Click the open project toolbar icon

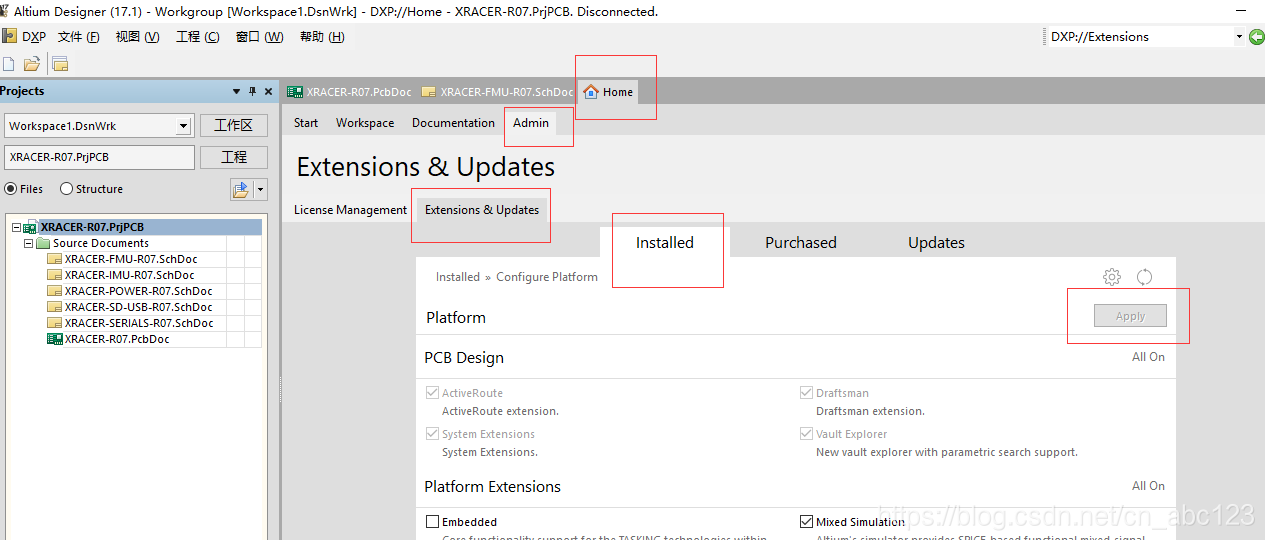60,64
